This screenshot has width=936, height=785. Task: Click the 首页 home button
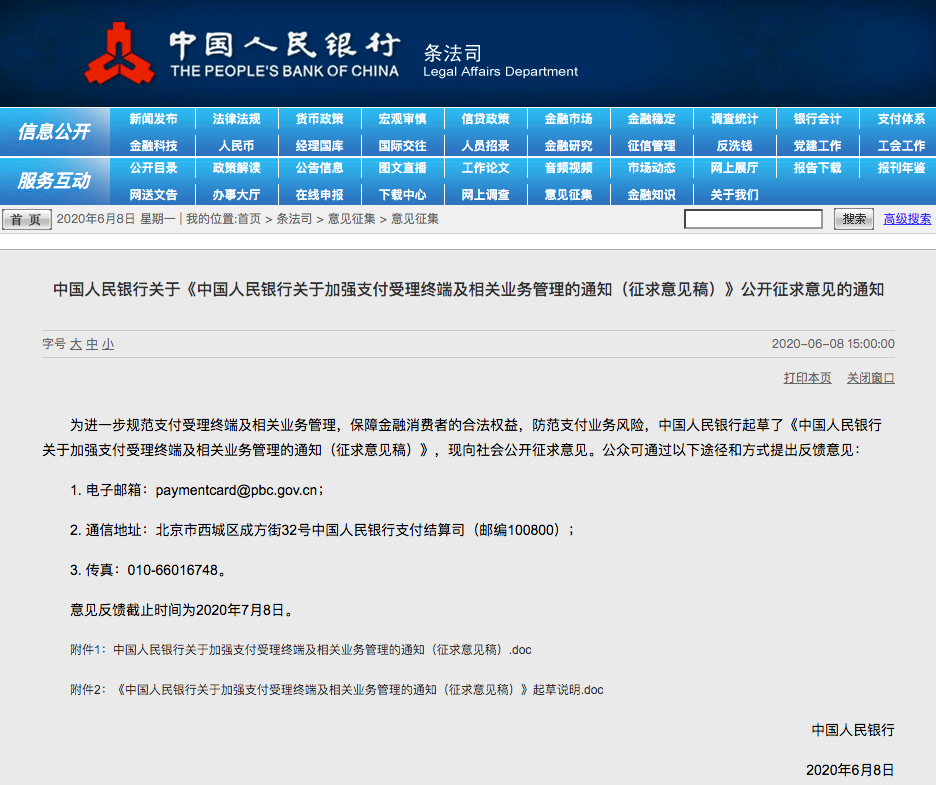27,219
